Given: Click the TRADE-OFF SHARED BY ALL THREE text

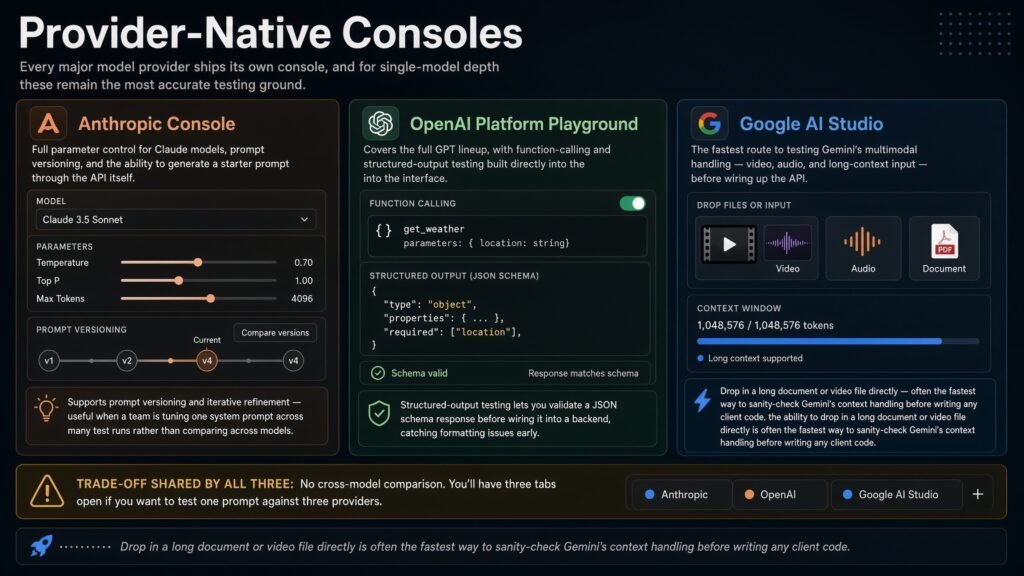Looking at the screenshot, I should 185,484.
